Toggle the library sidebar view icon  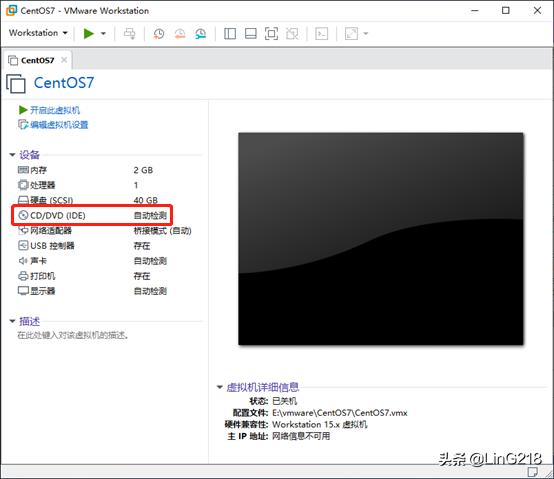pyautogui.click(x=230, y=34)
